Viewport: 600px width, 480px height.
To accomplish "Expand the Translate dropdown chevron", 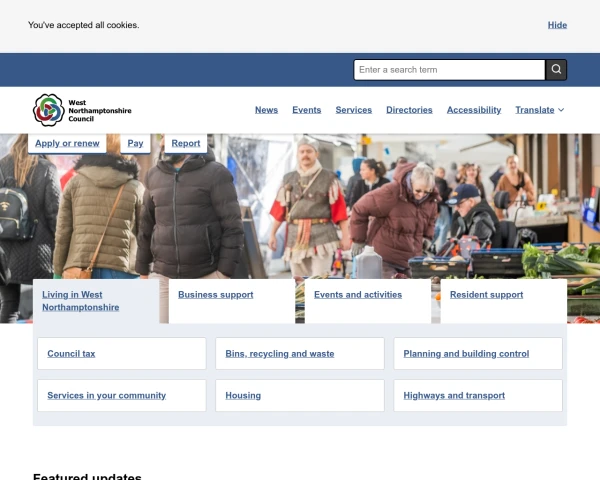I will (561, 110).
